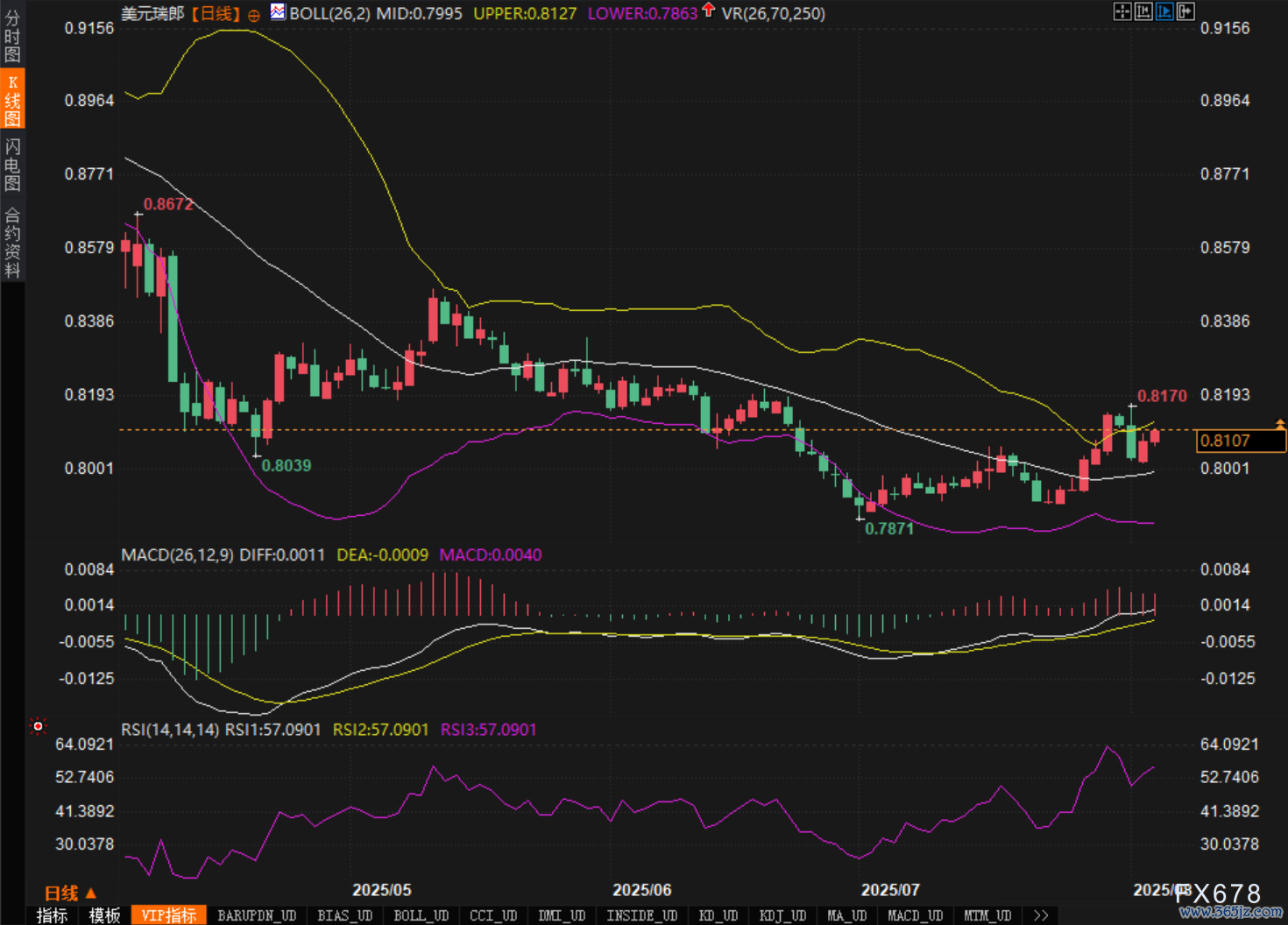Click the 0.8170 high price marker
The width and height of the screenshot is (1288, 925).
1162,396
